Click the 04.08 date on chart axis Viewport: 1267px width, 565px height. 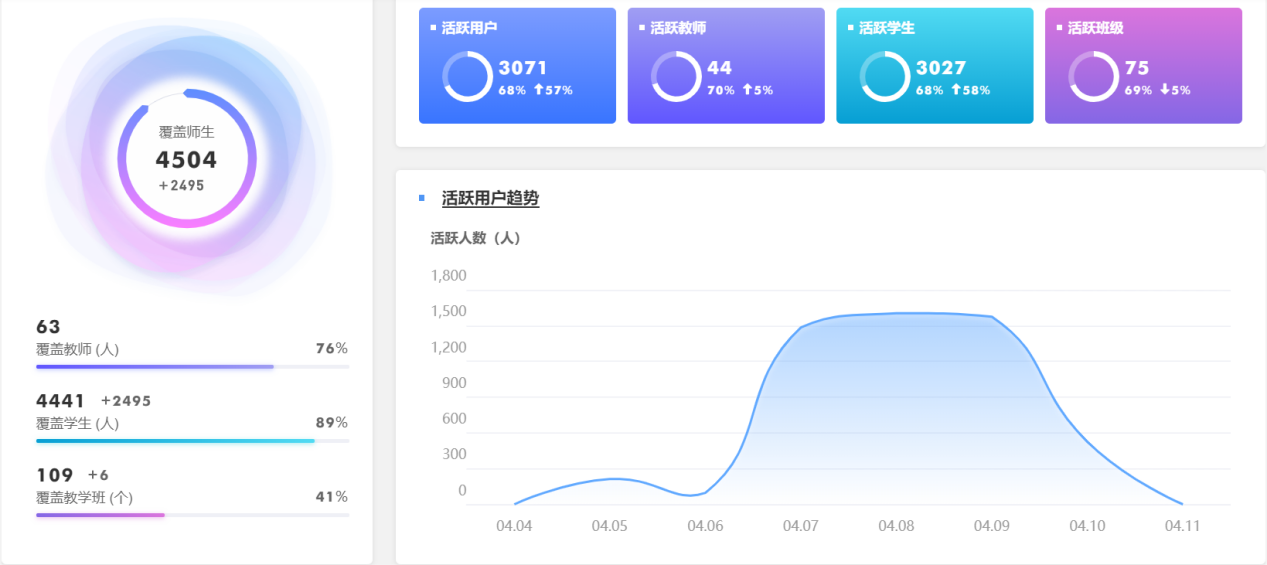coord(896,526)
